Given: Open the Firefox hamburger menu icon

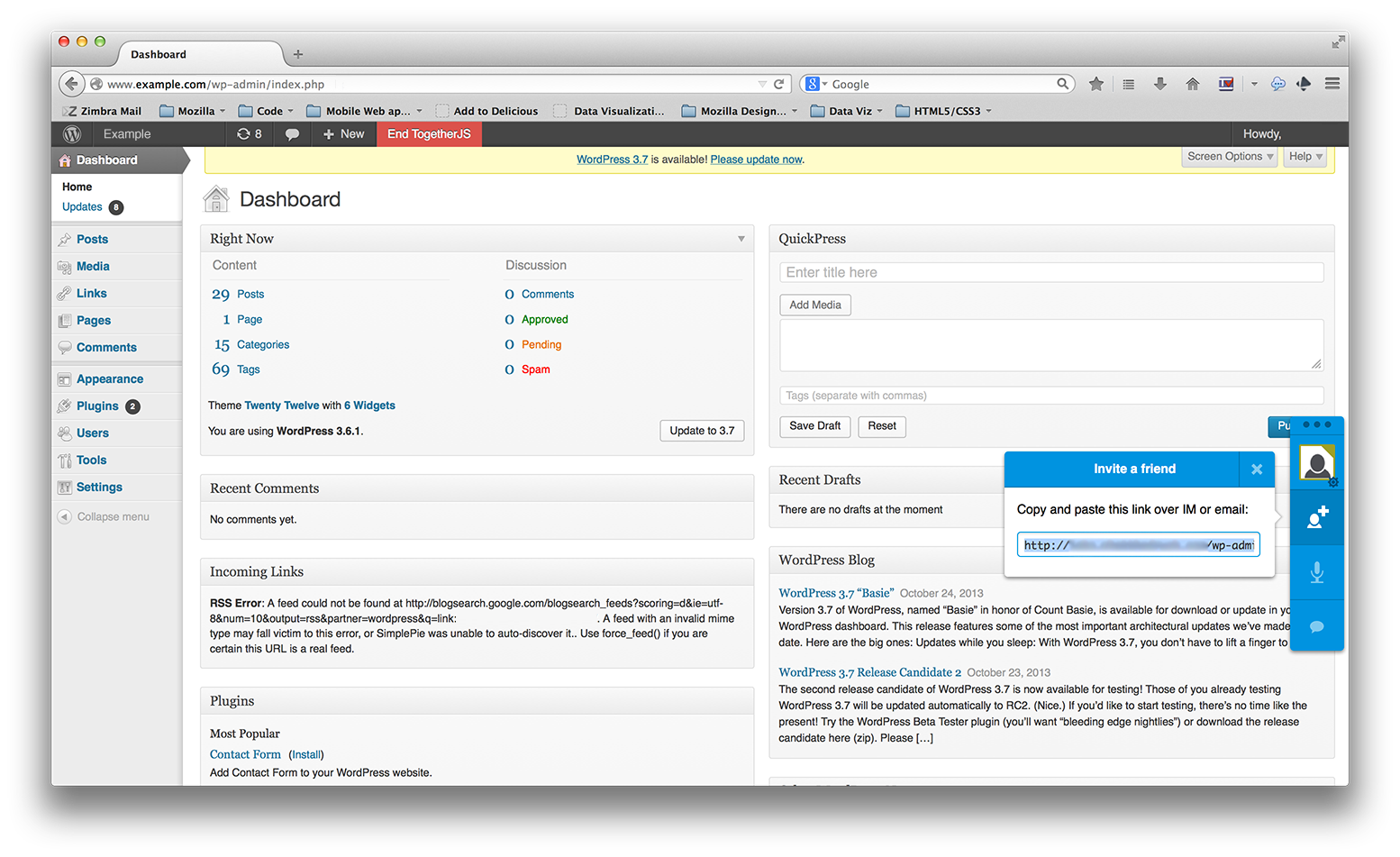Looking at the screenshot, I should tap(1332, 84).
